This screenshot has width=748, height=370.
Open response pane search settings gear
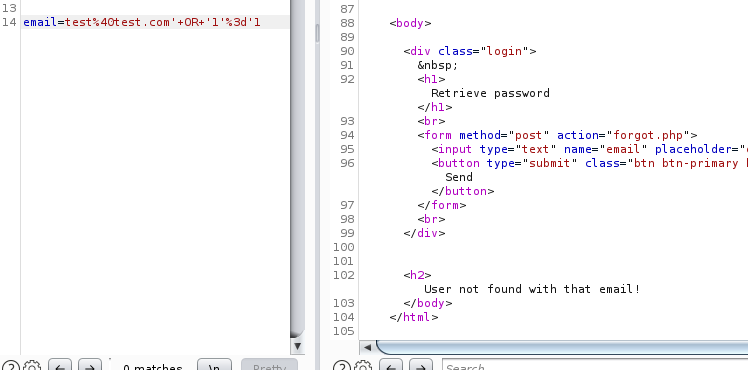(x=363, y=367)
